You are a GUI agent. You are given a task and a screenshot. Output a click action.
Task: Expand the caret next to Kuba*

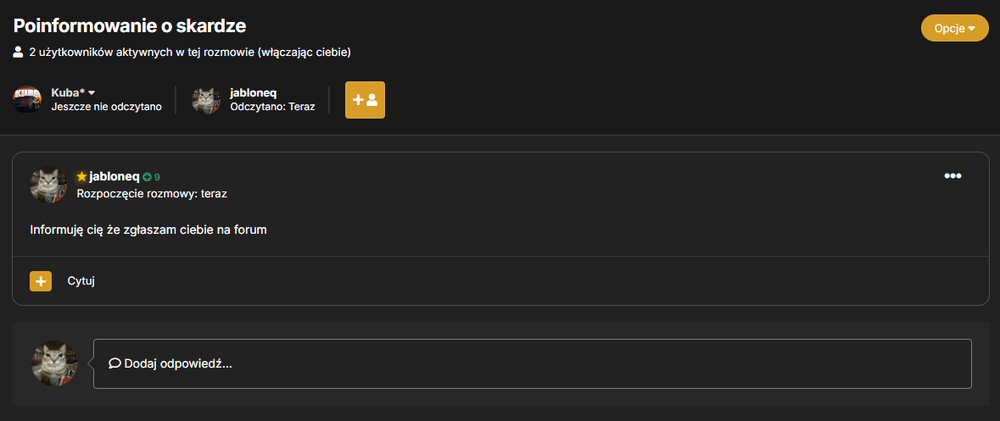click(x=92, y=93)
